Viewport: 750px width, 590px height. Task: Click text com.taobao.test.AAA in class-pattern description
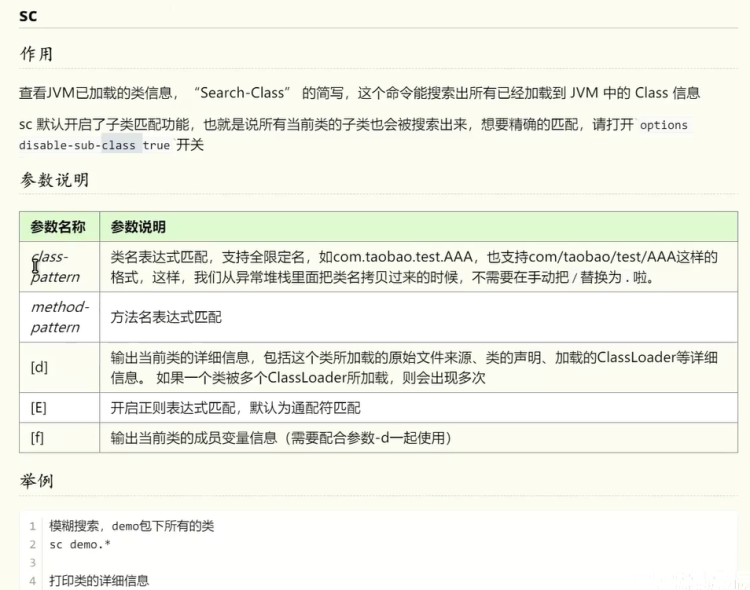[403, 257]
